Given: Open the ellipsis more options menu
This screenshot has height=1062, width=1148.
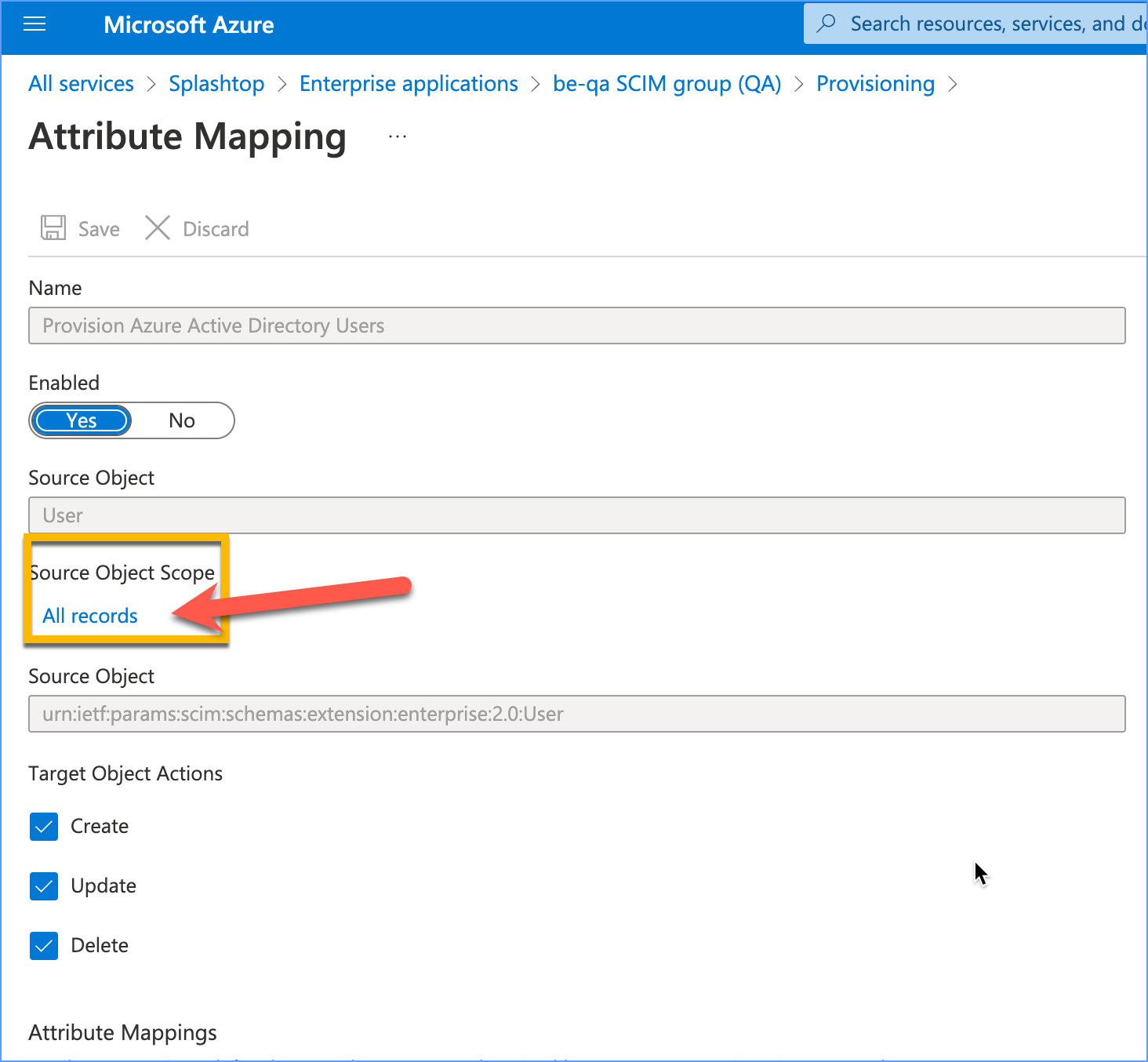Looking at the screenshot, I should coord(398,136).
